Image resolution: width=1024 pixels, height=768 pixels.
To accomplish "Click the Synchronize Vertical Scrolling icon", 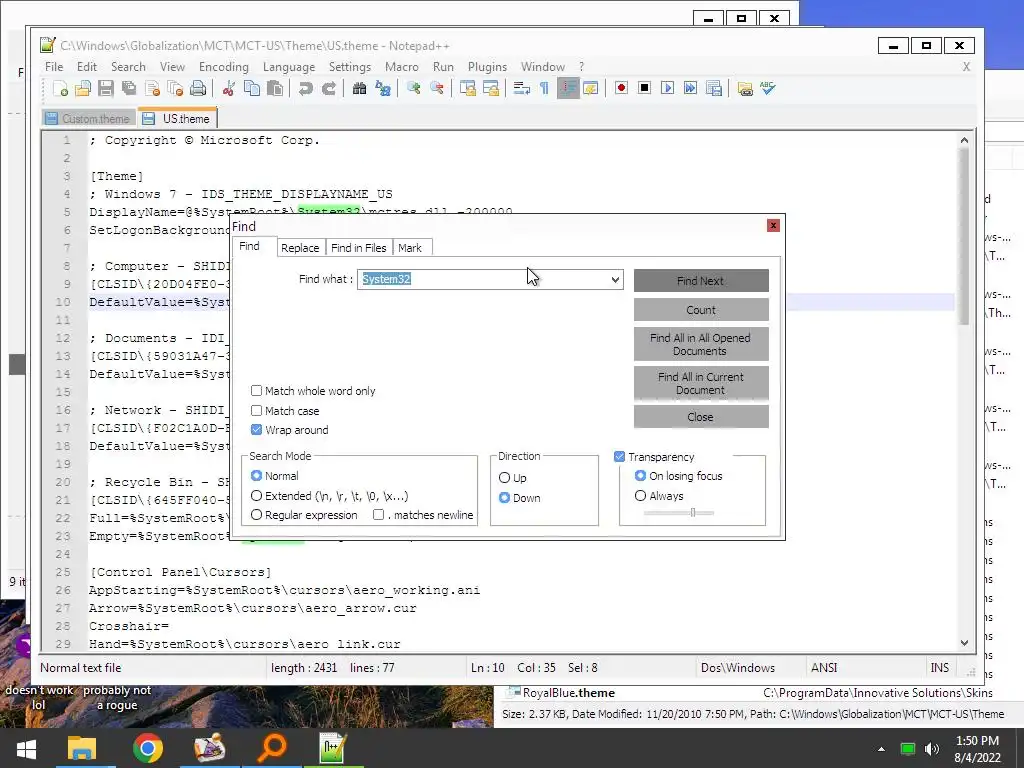I will coord(468,88).
